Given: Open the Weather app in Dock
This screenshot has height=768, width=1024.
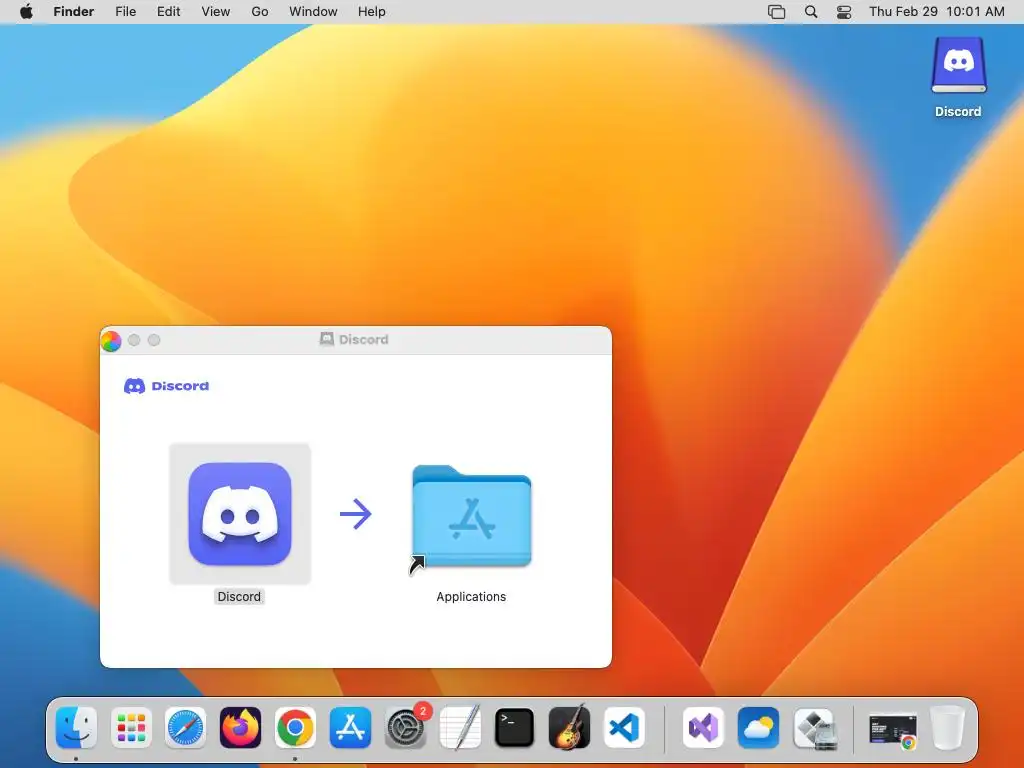Looking at the screenshot, I should point(758,727).
